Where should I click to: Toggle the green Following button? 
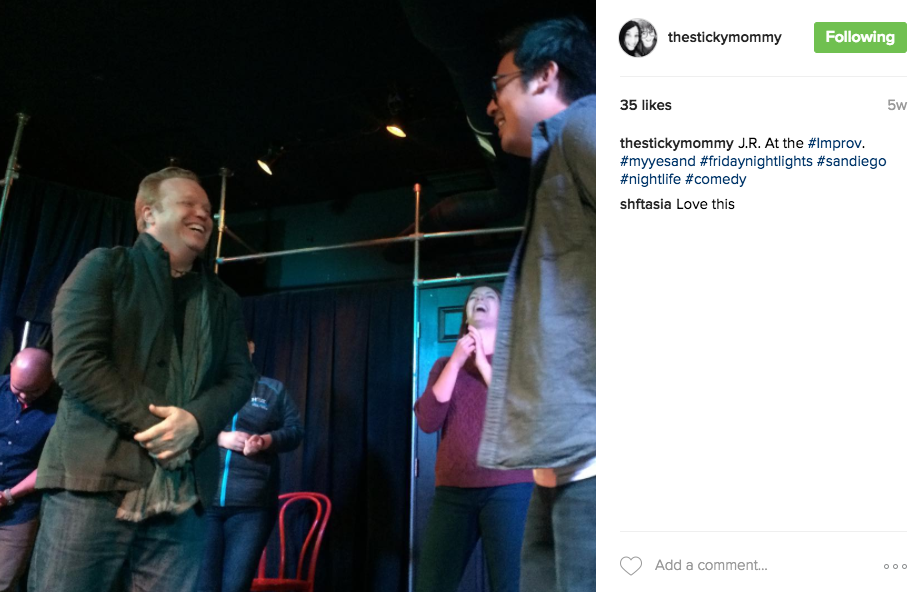pyautogui.click(x=860, y=37)
